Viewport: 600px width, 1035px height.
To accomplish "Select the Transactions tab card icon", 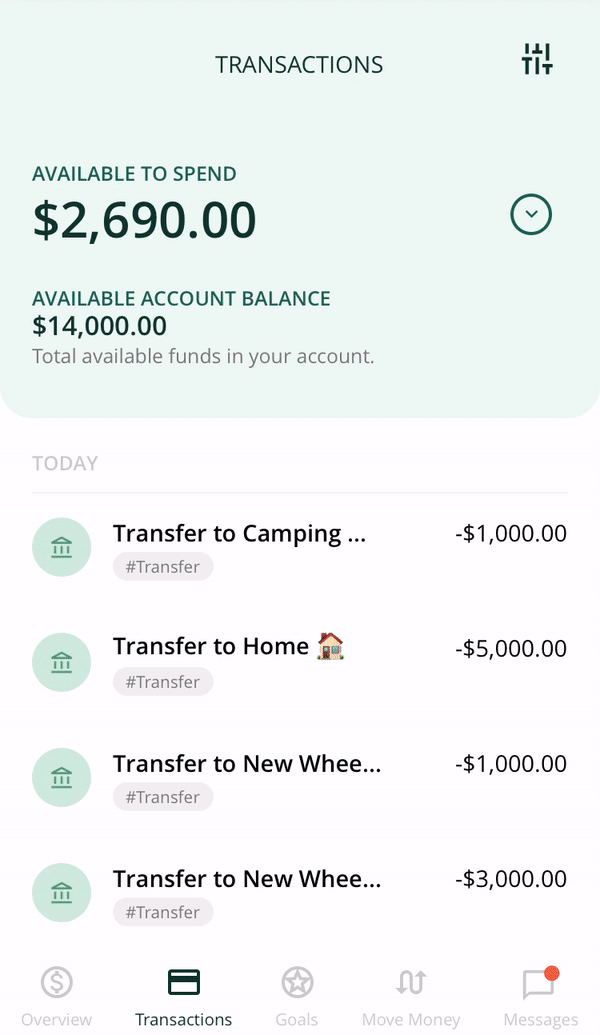I will pos(183,982).
